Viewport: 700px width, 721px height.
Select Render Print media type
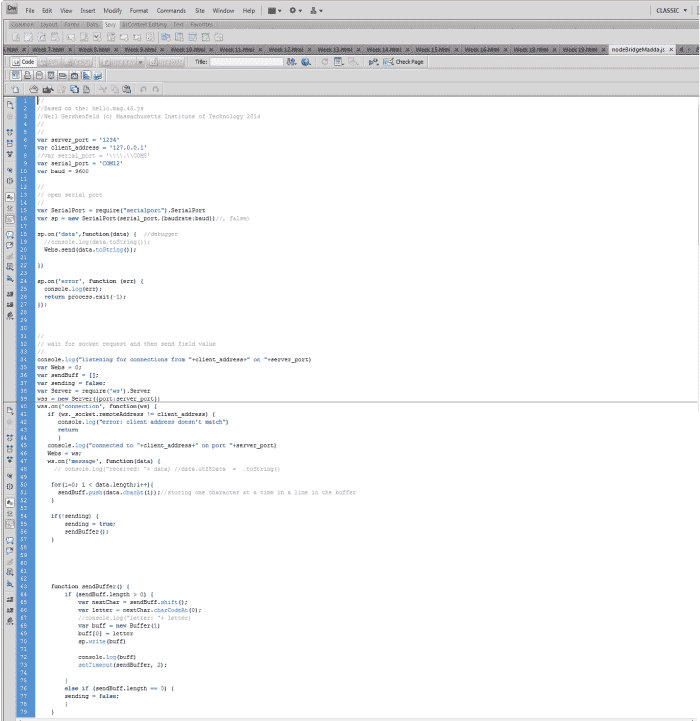tap(28, 75)
